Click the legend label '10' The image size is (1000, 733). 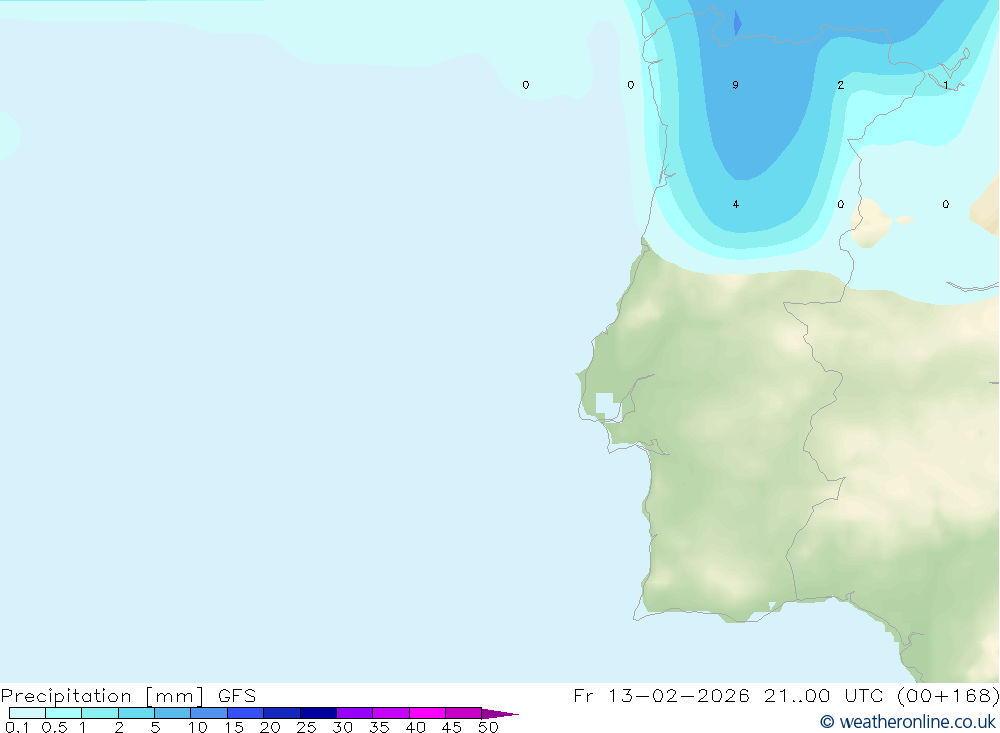click(197, 727)
